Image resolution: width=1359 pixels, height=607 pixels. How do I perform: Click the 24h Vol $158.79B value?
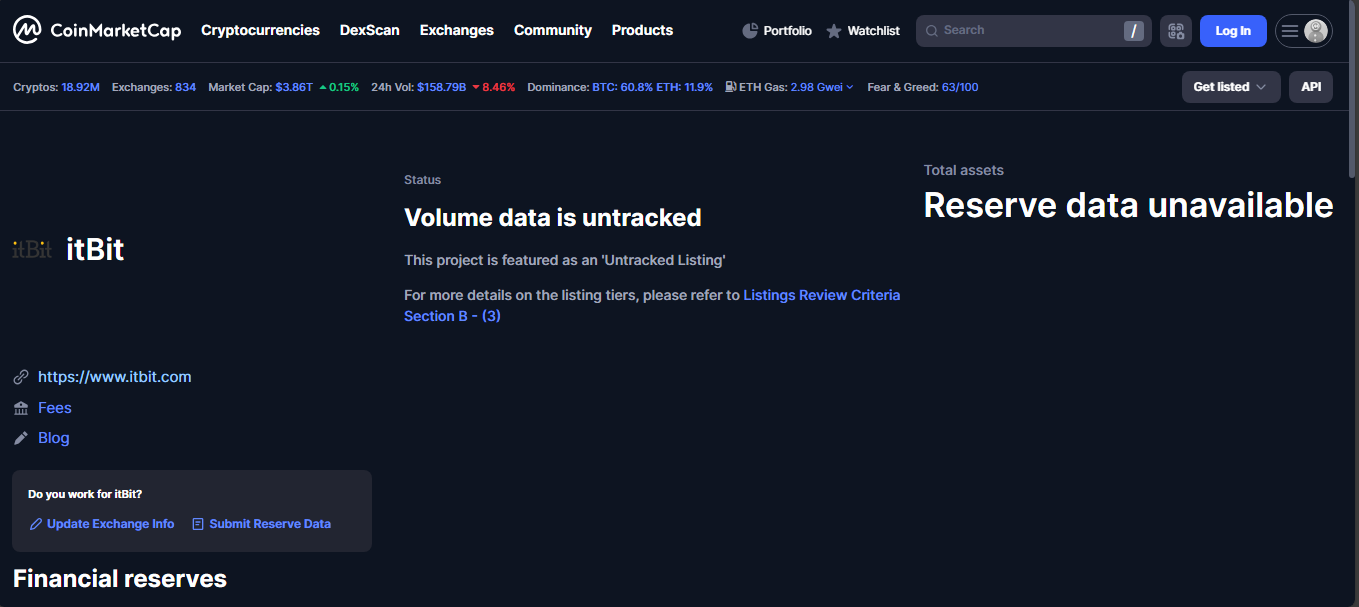[443, 87]
